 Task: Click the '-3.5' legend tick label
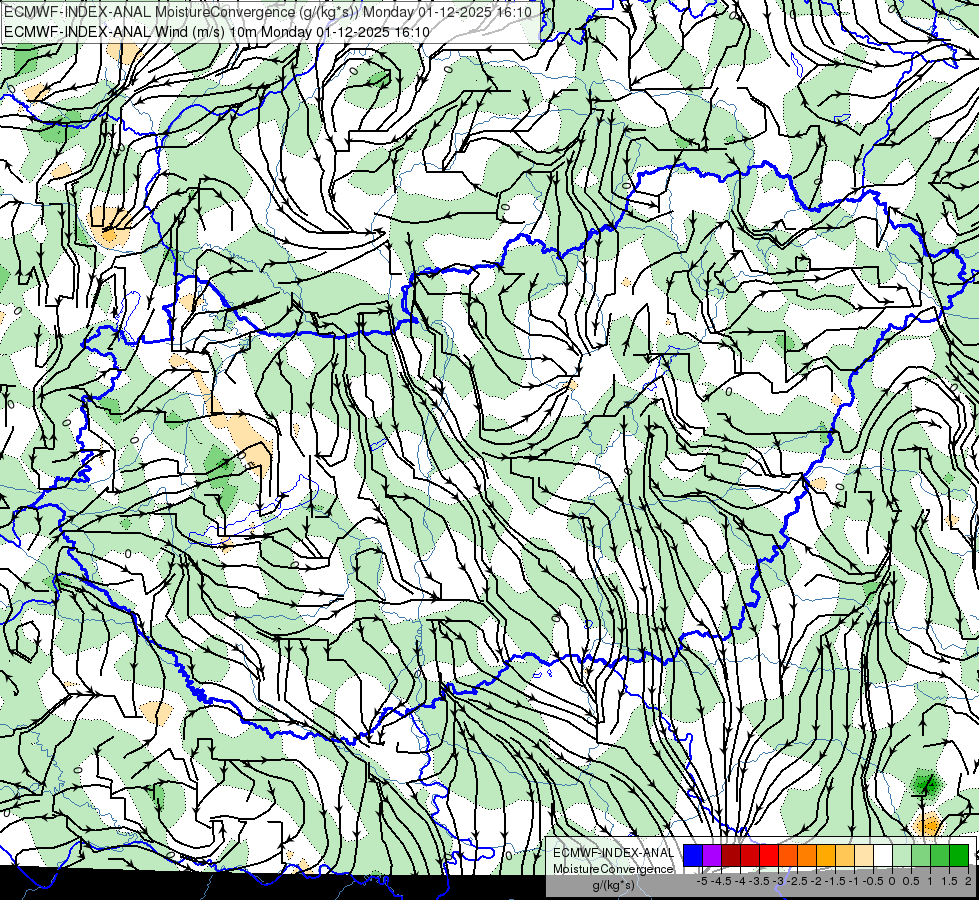pyautogui.click(x=759, y=881)
